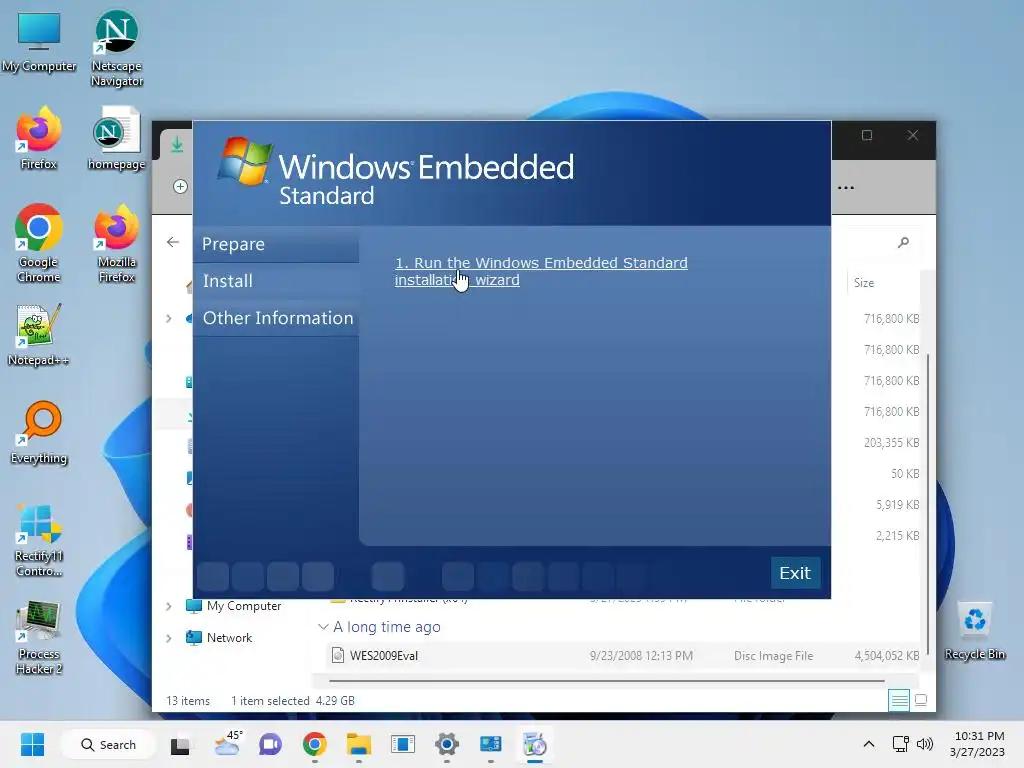This screenshot has height=768, width=1024.
Task: Click Explorer's back arrow button
Action: (172, 242)
